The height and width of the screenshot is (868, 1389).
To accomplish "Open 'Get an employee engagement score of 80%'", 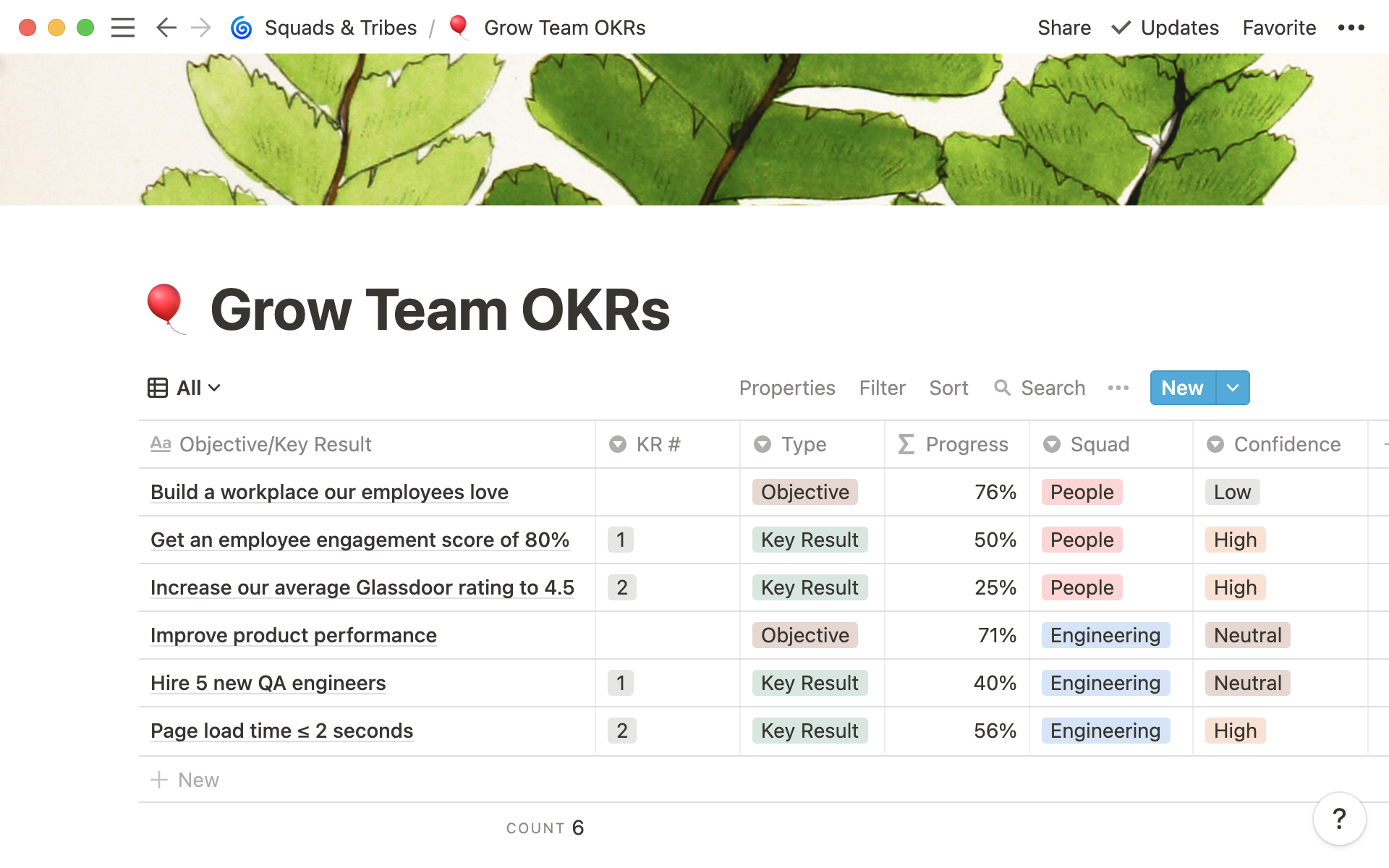I will point(360,540).
